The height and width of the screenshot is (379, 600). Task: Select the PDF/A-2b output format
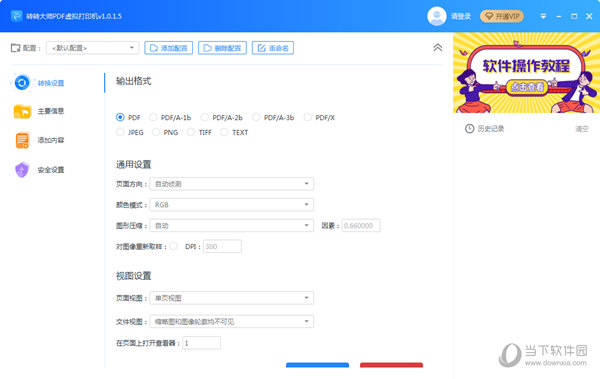coord(205,117)
